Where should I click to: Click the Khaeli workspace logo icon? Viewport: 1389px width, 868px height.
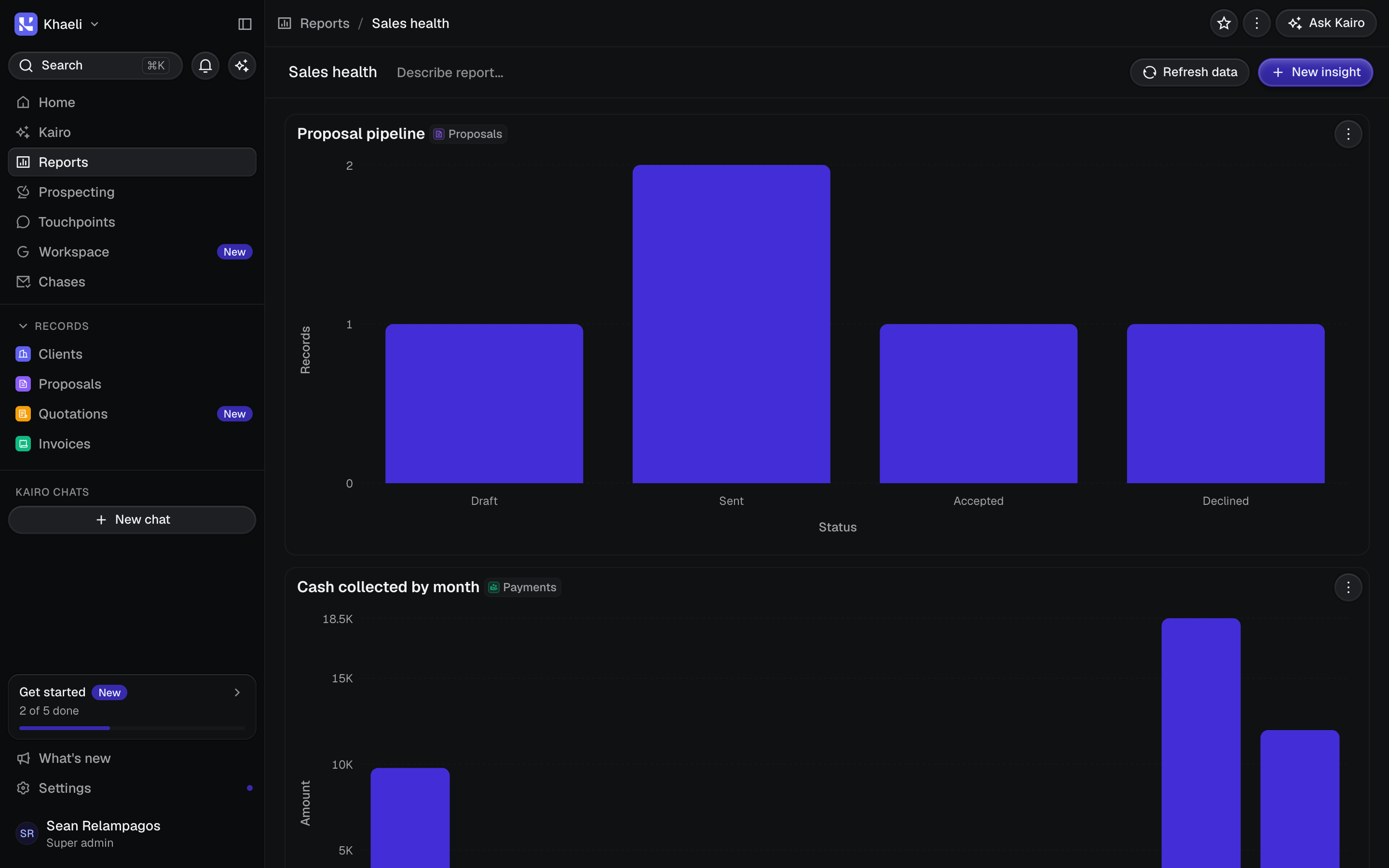click(26, 24)
